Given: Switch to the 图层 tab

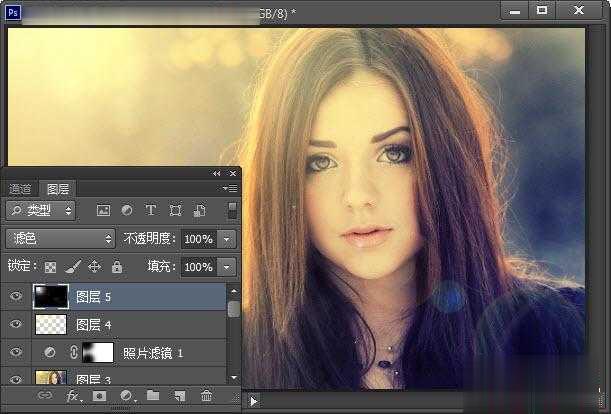Looking at the screenshot, I should tap(58, 189).
